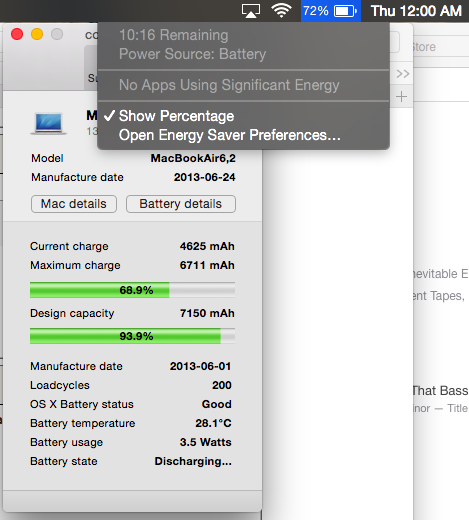Click the Battery state label
The width and height of the screenshot is (469, 520).
click(64, 461)
